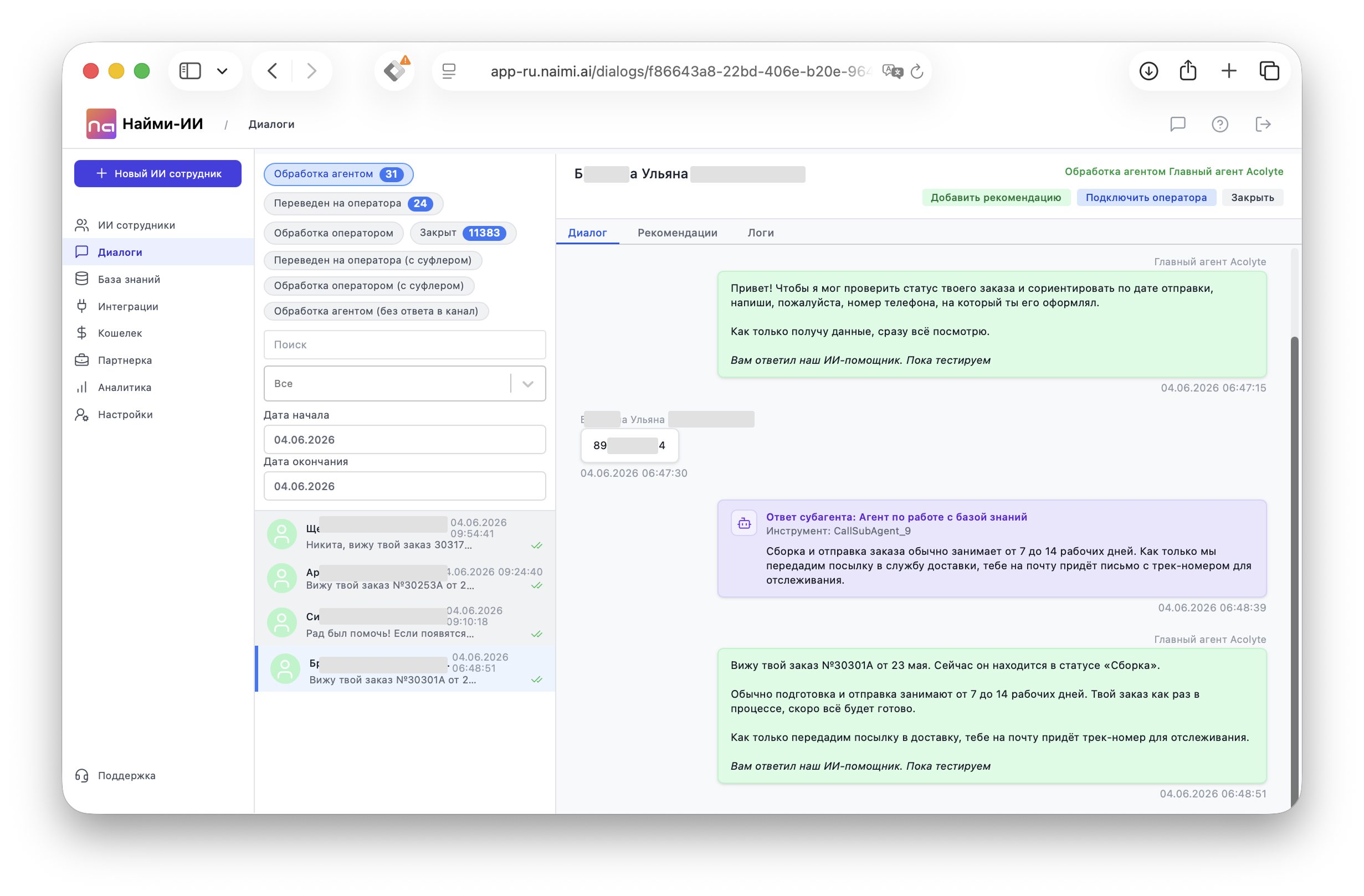
Task: Click the phone number message bubble
Action: coord(629,445)
